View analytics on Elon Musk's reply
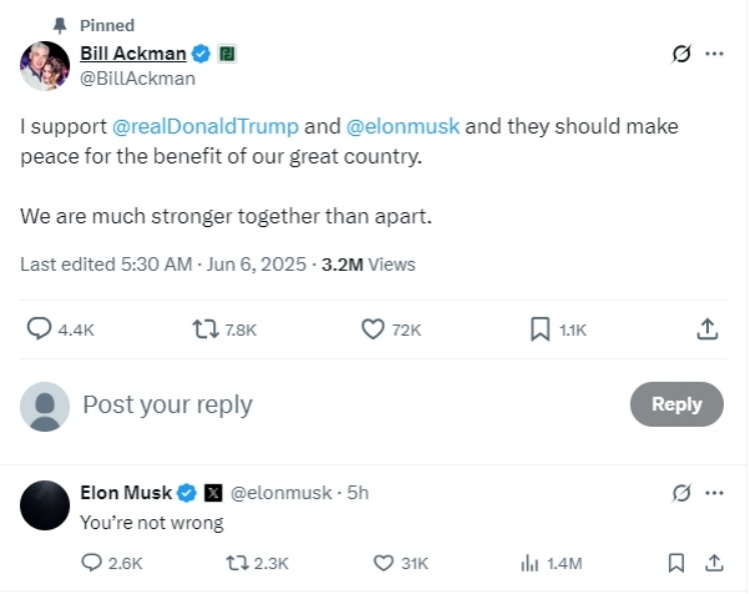Screen dimensions: 750x594 point(530,564)
